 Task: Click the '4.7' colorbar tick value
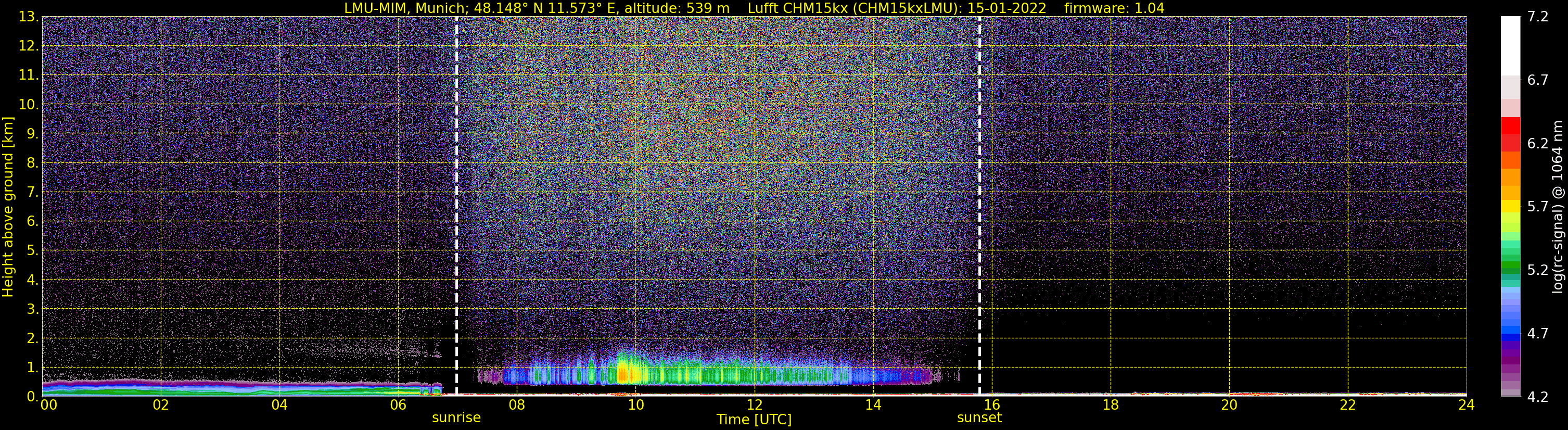[x=1538, y=333]
